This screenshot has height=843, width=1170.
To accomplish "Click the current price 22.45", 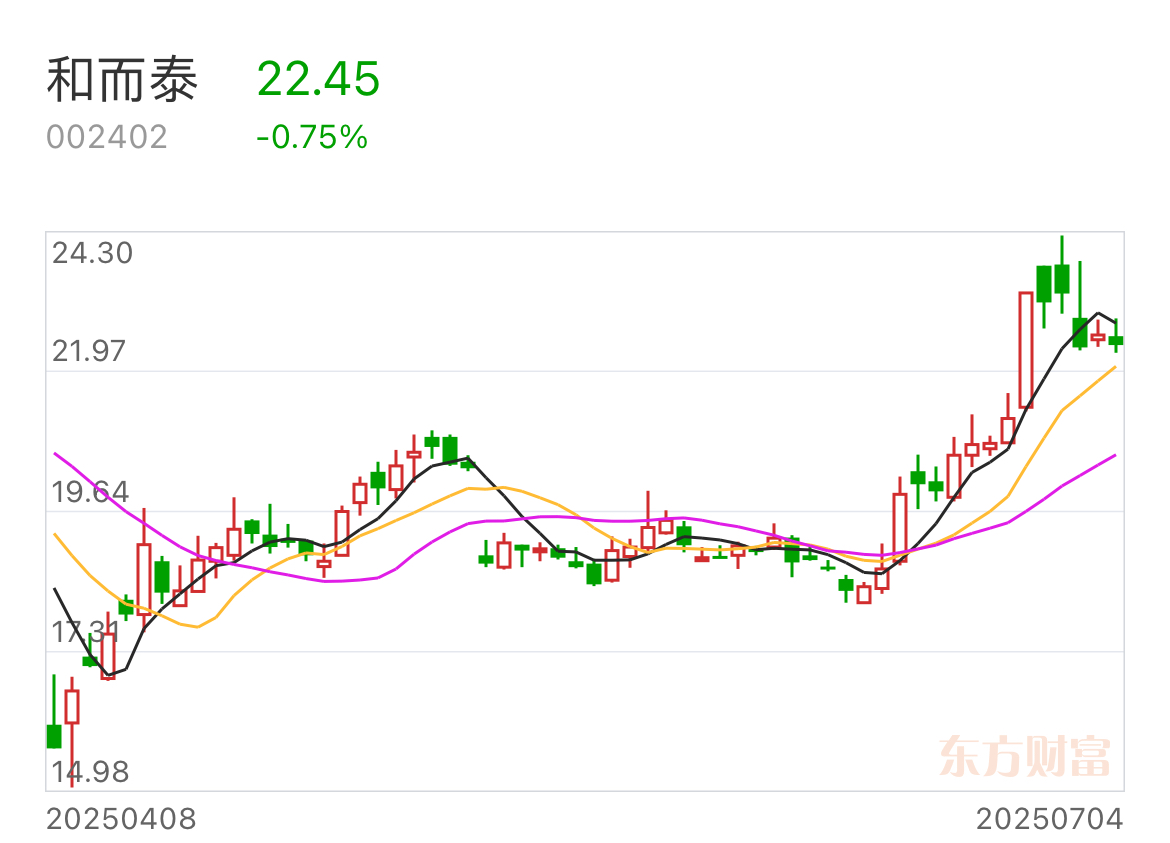I will pyautogui.click(x=319, y=79).
